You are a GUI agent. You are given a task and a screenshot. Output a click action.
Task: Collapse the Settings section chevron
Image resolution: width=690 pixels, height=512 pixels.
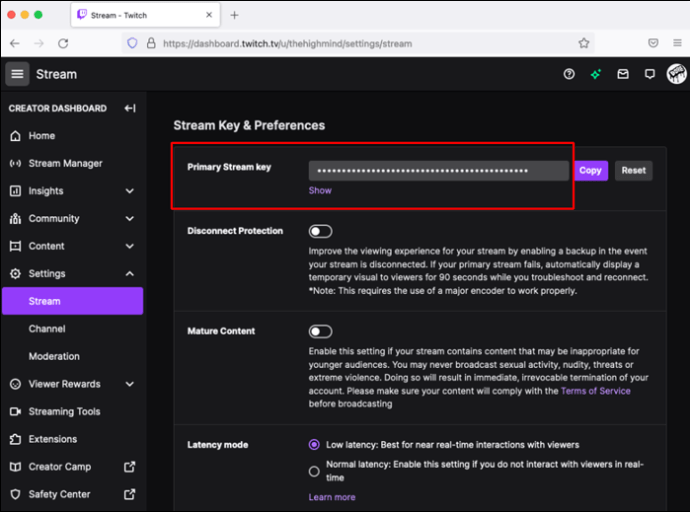[x=129, y=274]
